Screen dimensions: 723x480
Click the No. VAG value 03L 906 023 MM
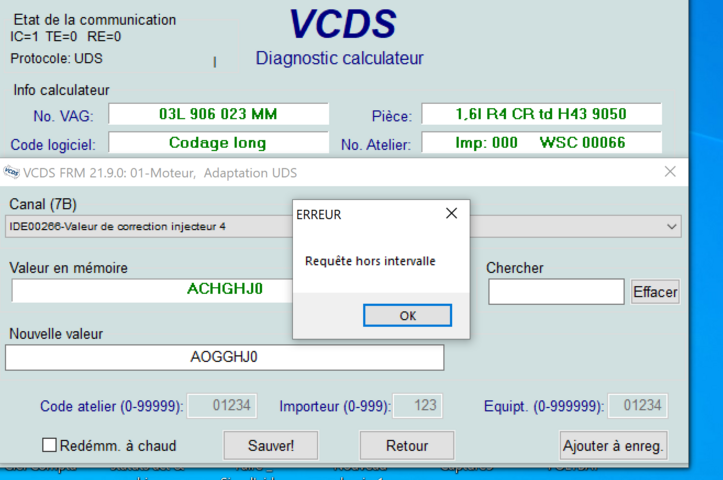tap(219, 114)
